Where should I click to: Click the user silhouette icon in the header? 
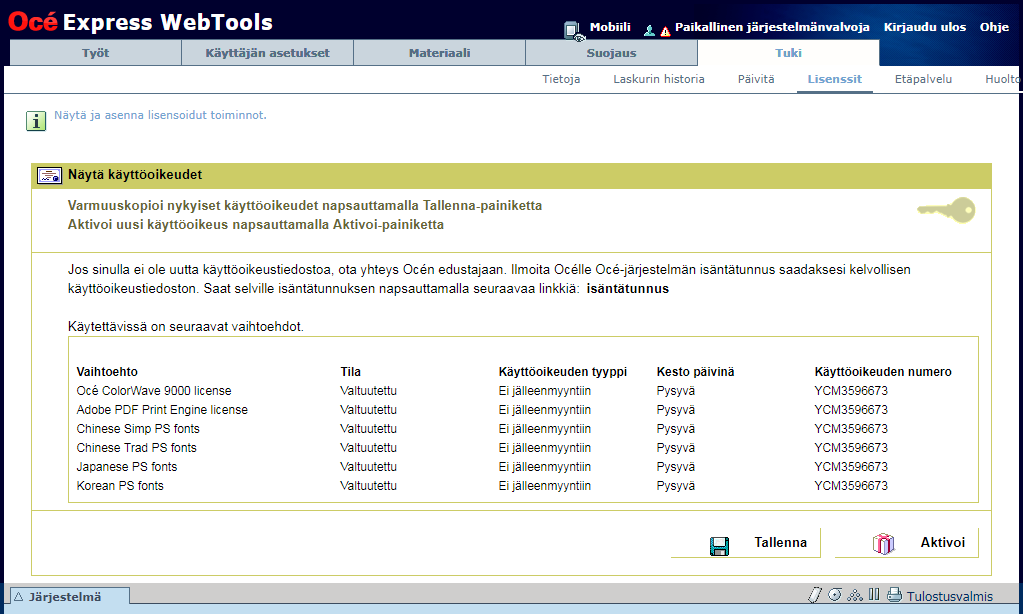(x=649, y=30)
